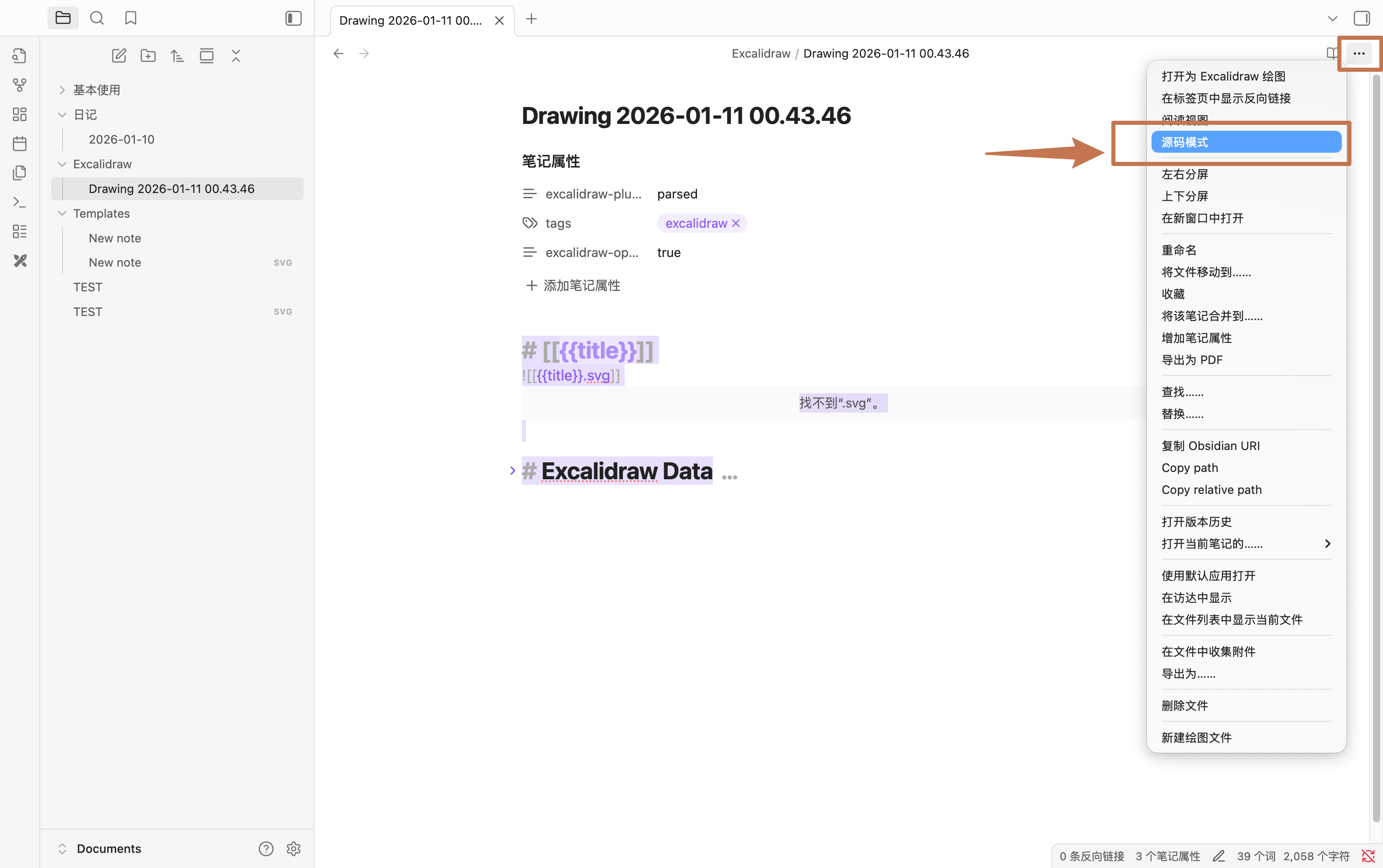Open graph view from the left ribbon

tap(20, 85)
